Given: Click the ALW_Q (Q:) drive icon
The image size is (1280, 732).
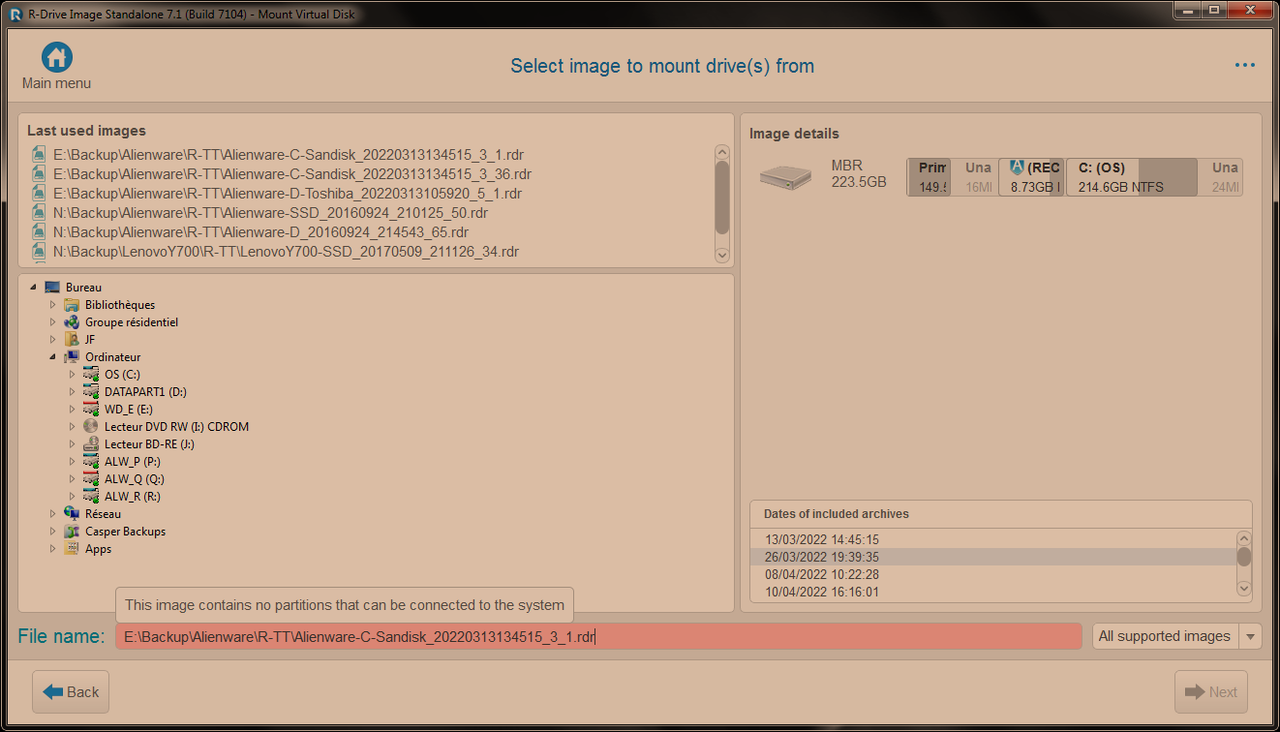Looking at the screenshot, I should point(91,479).
